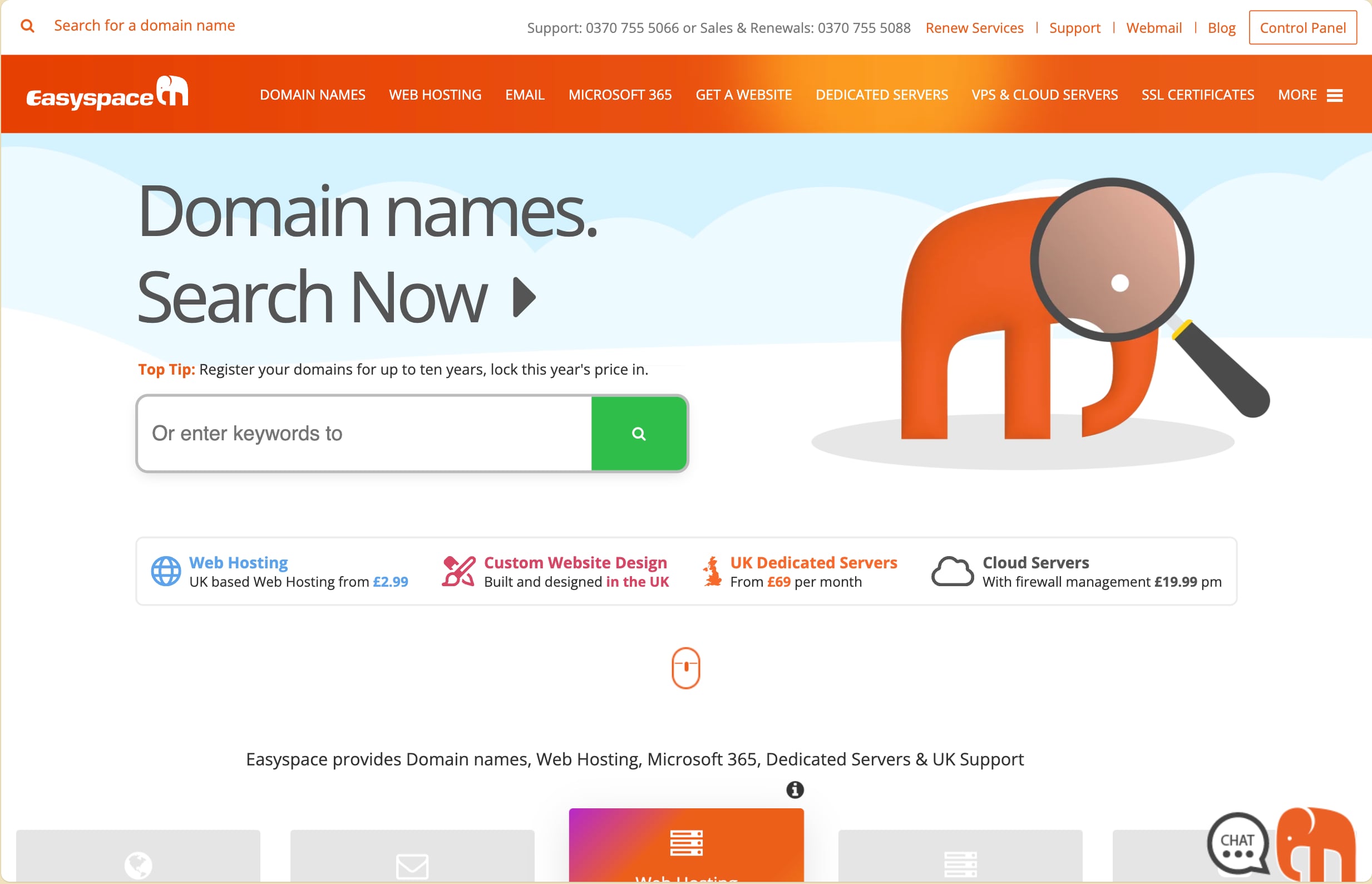This screenshot has width=1372, height=884.
Task: Open the Custom Website Design title link
Action: (575, 562)
